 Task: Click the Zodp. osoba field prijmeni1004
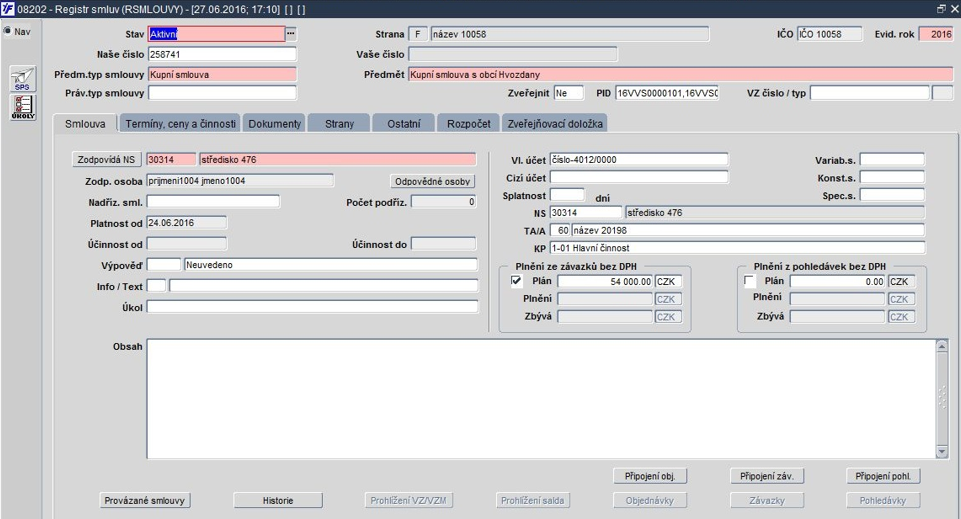click(x=240, y=181)
